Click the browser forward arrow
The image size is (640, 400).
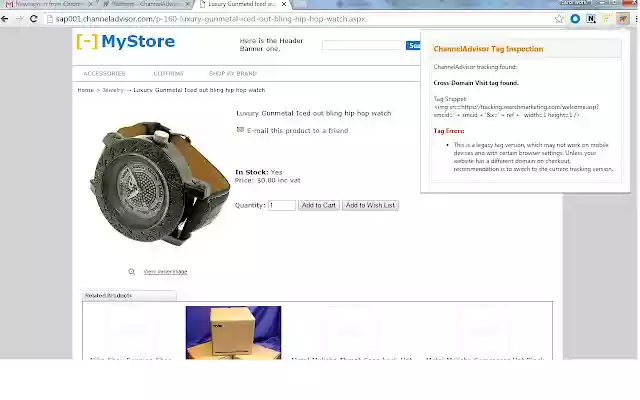tap(19, 19)
